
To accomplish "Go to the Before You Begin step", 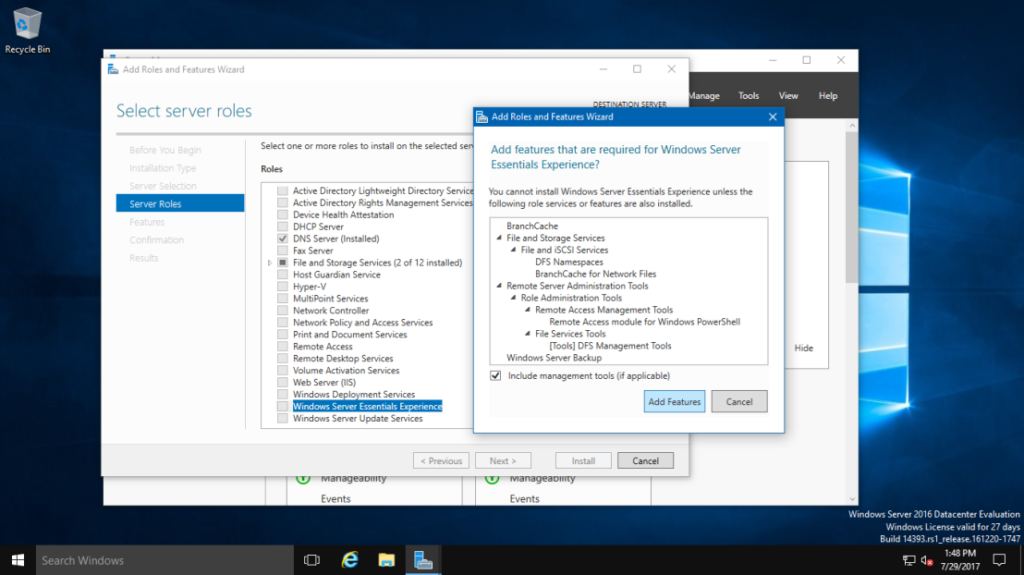I will coord(165,150).
